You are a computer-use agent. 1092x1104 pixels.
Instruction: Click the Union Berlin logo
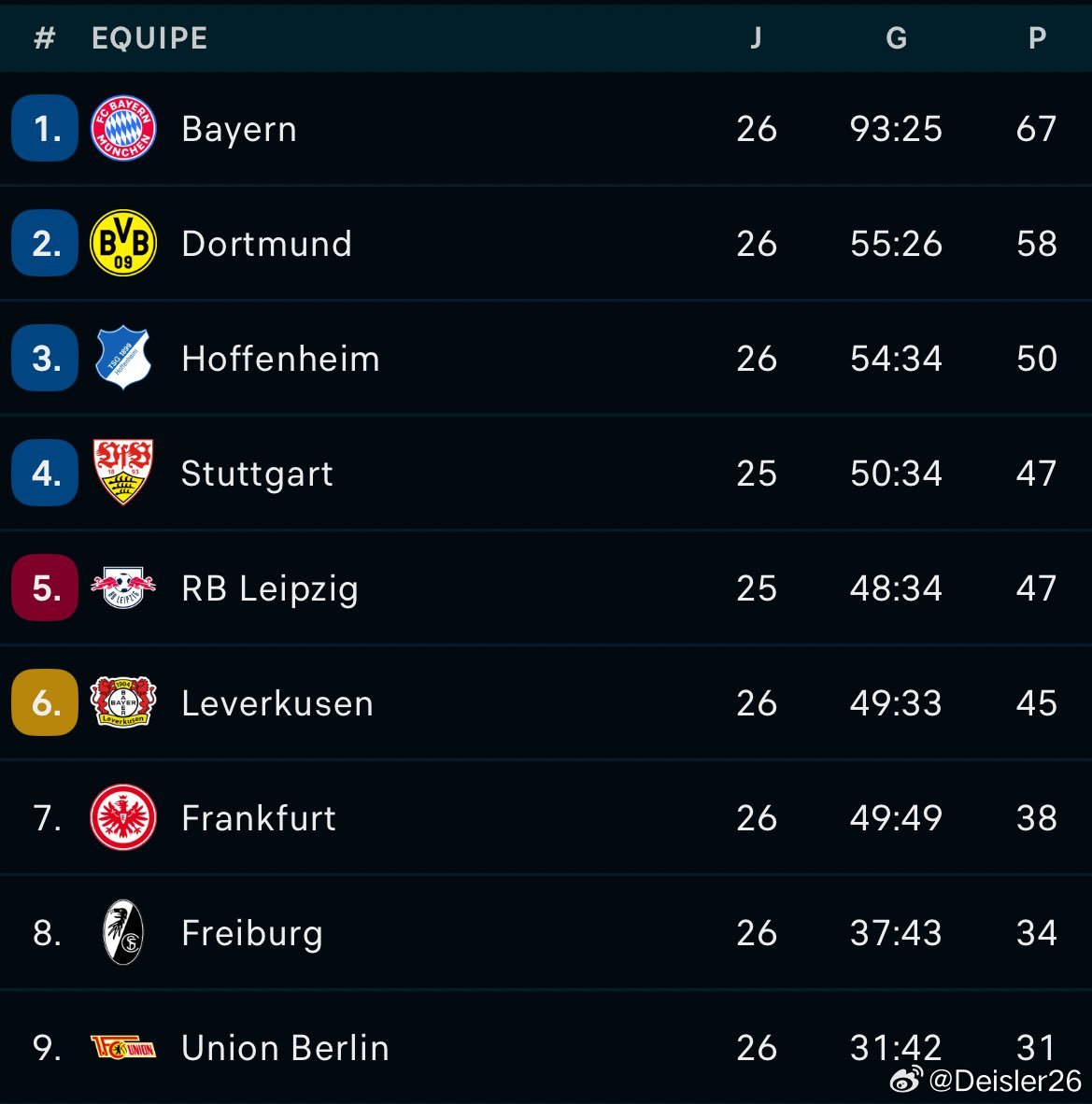(x=123, y=1047)
